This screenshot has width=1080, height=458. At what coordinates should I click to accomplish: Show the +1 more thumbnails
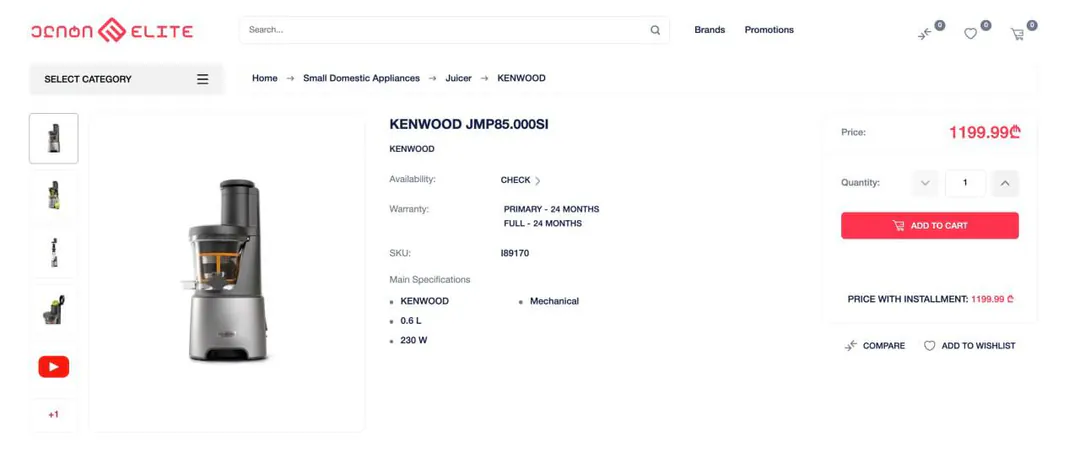[54, 415]
